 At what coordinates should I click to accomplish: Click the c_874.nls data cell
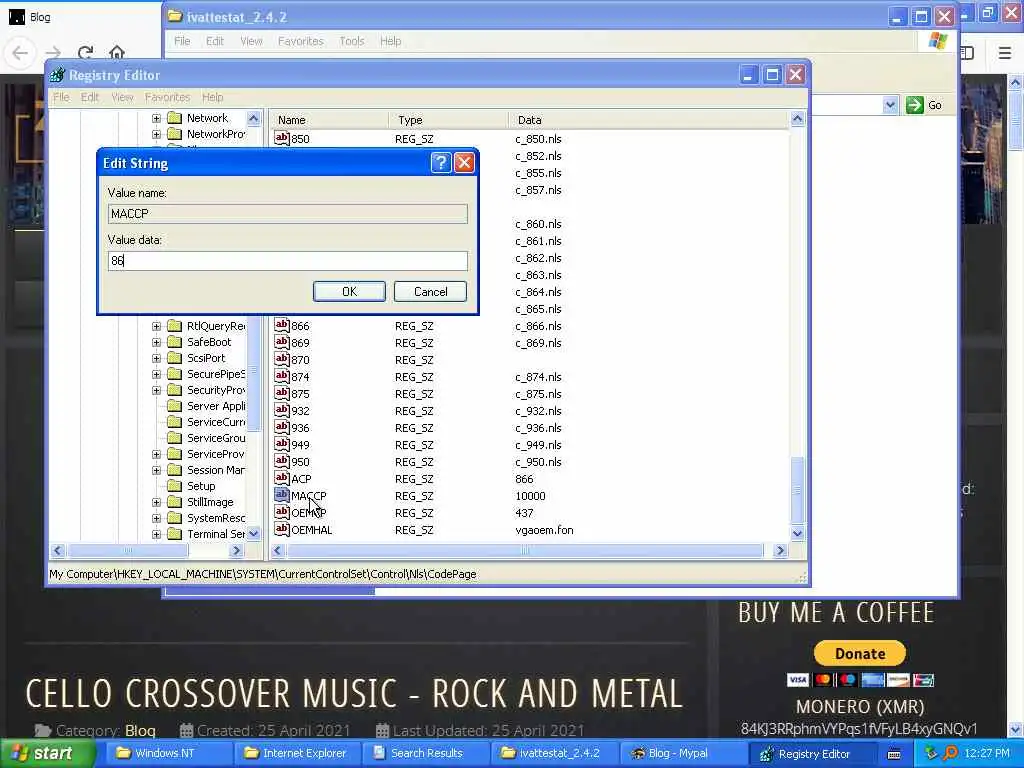[538, 377]
